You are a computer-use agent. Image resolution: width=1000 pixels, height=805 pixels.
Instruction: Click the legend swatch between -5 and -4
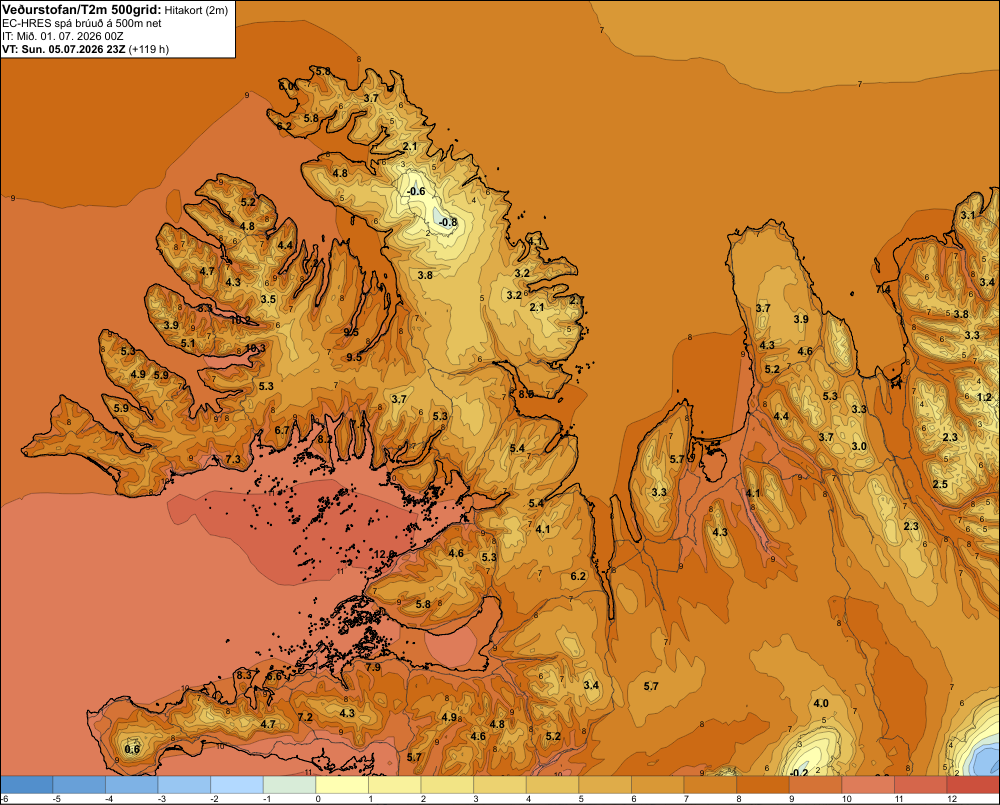tap(79, 784)
